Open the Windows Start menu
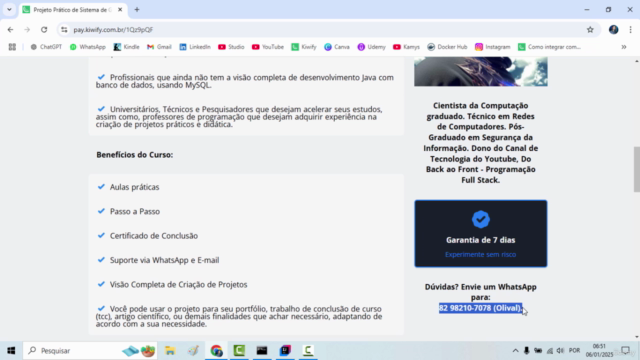 pos(11,351)
